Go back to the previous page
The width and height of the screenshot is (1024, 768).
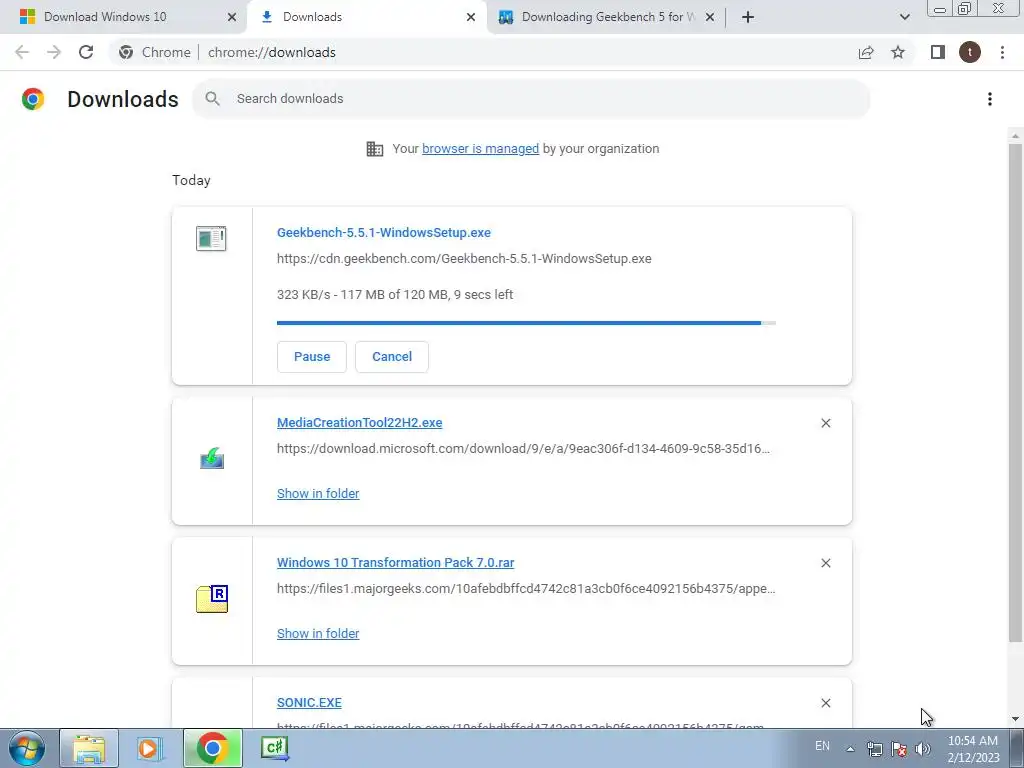click(22, 52)
